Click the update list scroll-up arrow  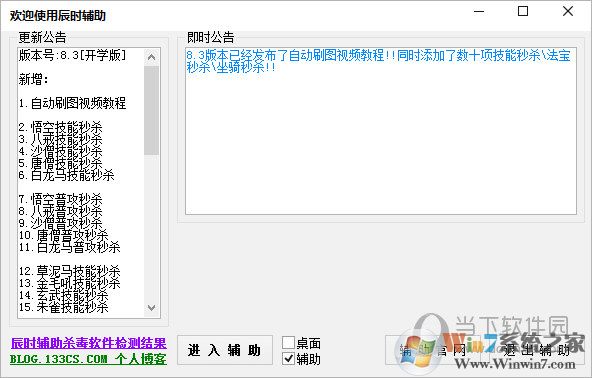pyautogui.click(x=151, y=57)
